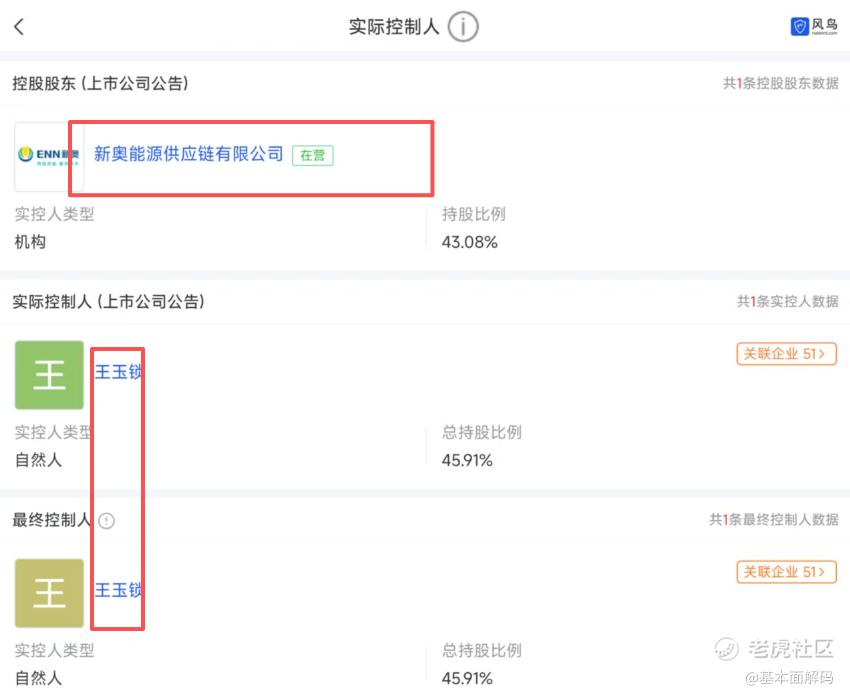Expand 关联企业 51 in the 最终控制人 section
The width and height of the screenshot is (850, 698).
786,572
